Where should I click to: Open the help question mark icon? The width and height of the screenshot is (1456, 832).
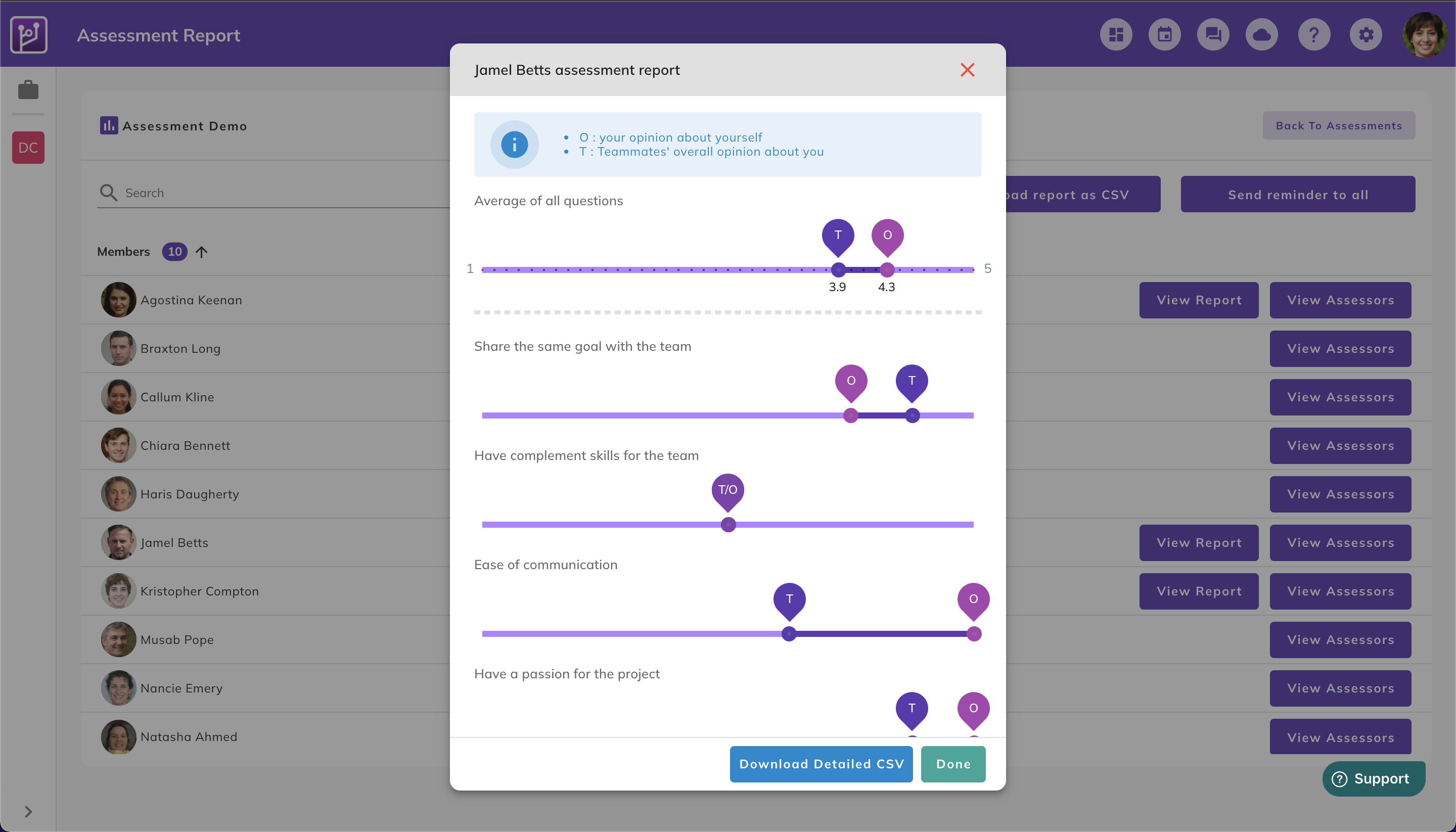coord(1314,35)
